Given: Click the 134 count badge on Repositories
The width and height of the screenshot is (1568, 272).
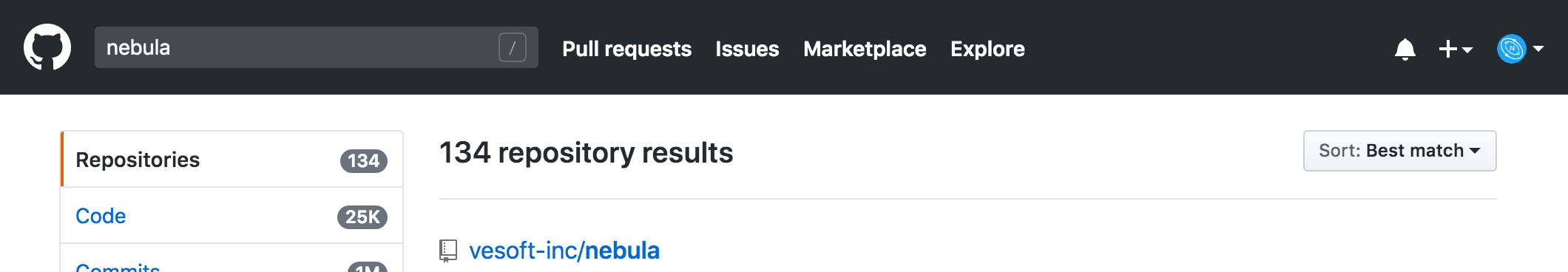Looking at the screenshot, I should 364,160.
